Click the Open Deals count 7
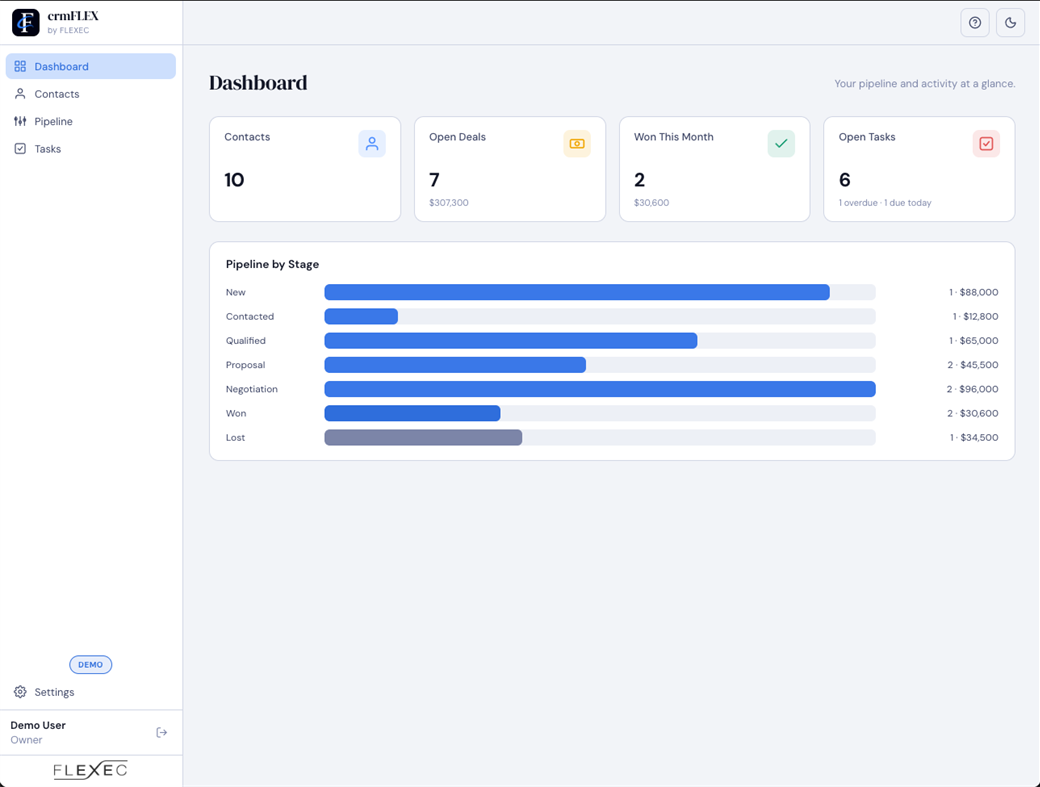The width and height of the screenshot is (1040, 787). (434, 180)
